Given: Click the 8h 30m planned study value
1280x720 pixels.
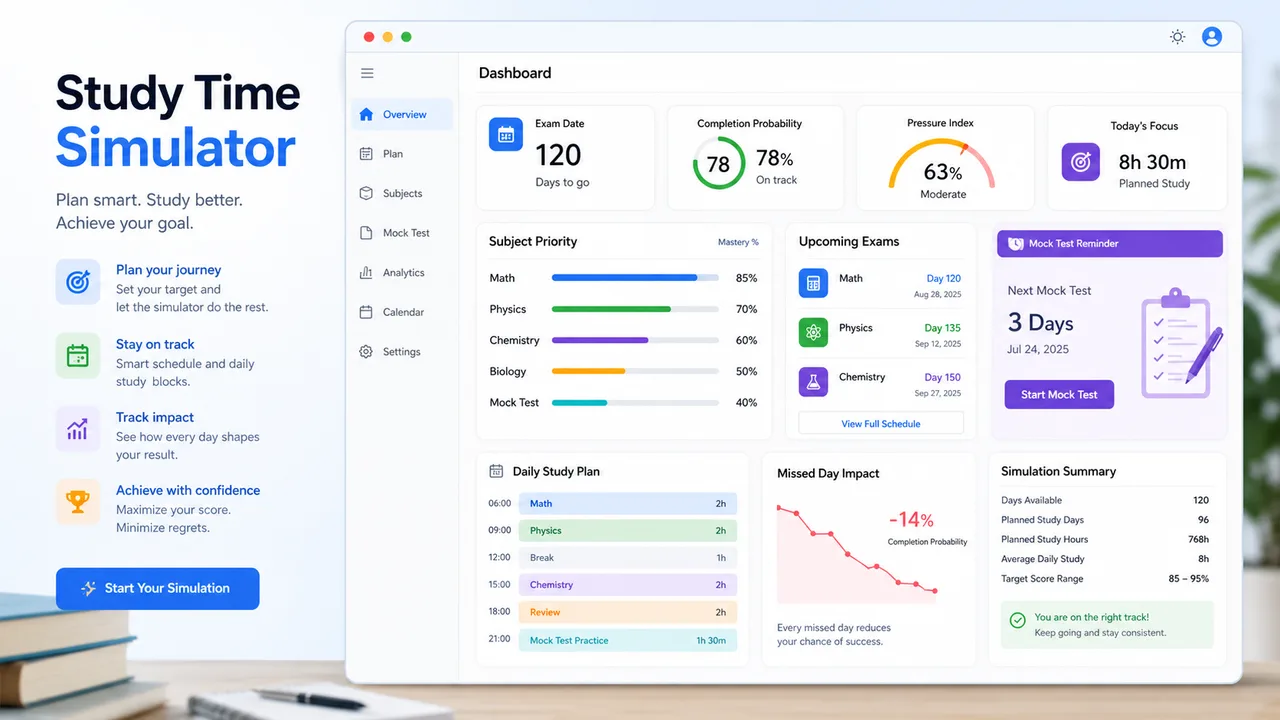Looking at the screenshot, I should pos(1152,162).
